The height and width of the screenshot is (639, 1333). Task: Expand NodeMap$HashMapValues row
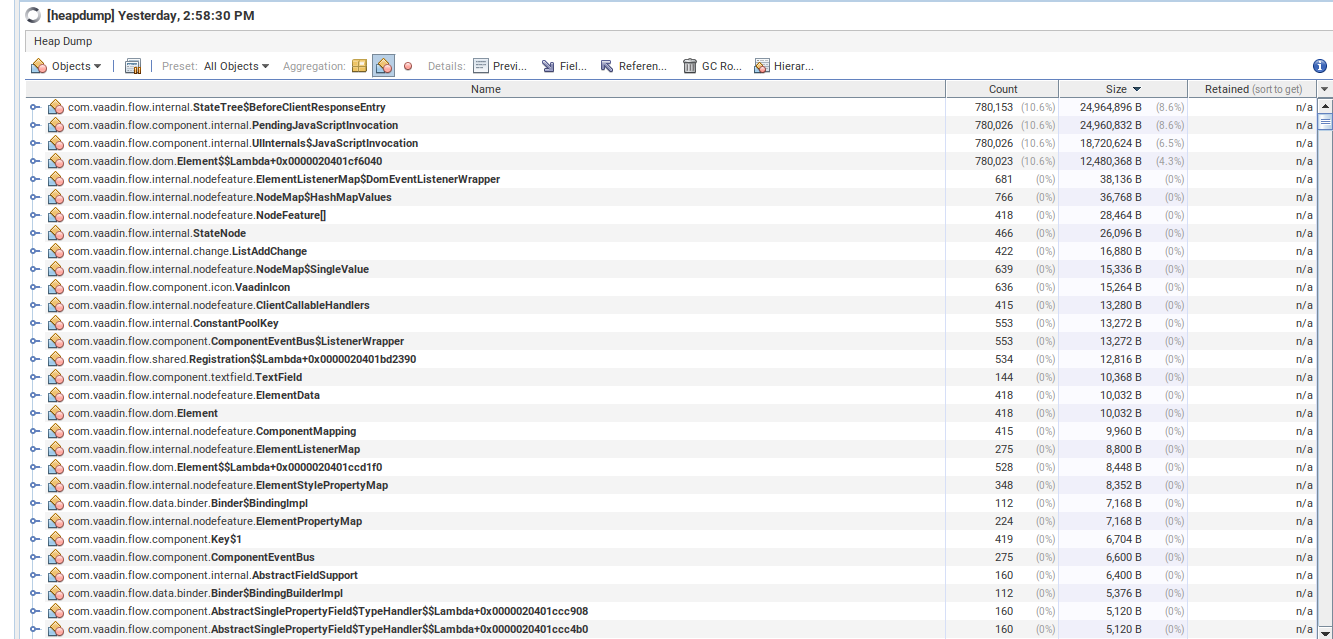coord(35,197)
